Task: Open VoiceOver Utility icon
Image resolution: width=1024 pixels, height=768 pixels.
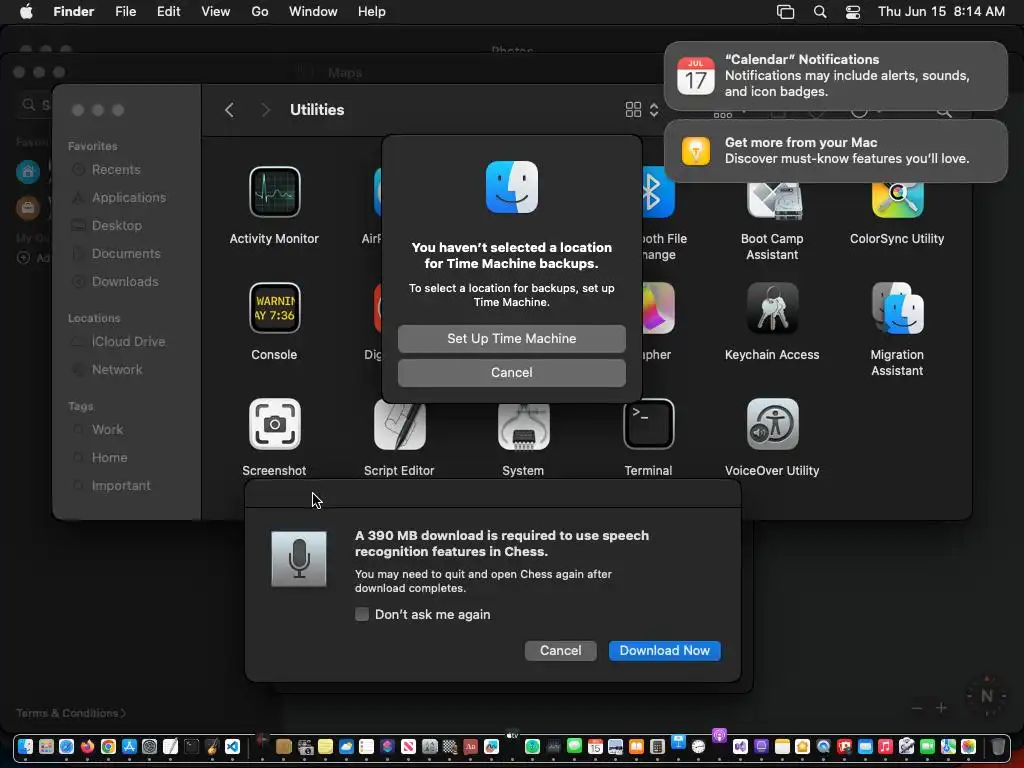Action: 773,424
